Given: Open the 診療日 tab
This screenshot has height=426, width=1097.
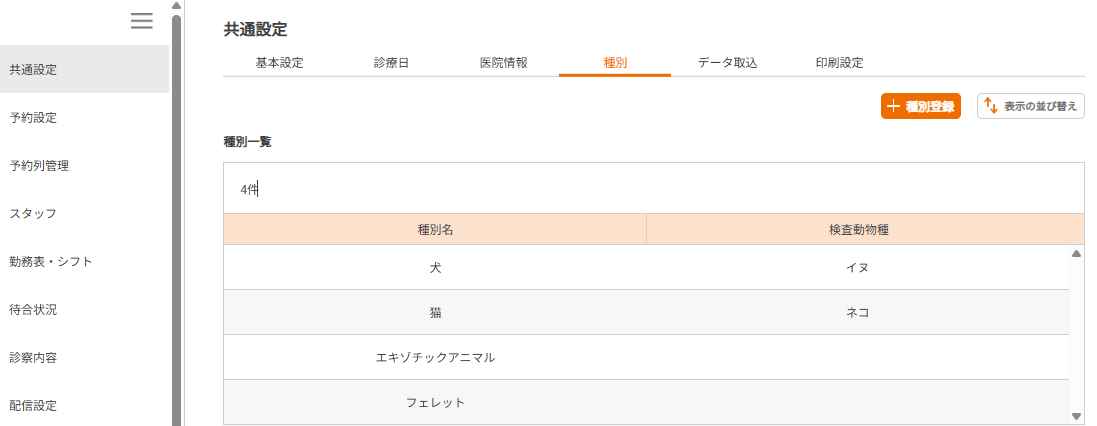Looking at the screenshot, I should (x=391, y=63).
